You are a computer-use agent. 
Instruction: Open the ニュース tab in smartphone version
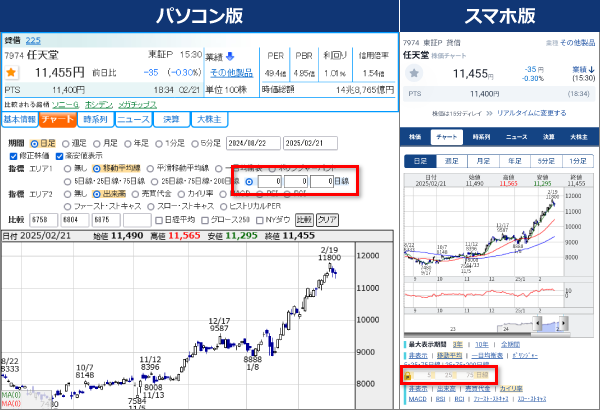point(516,137)
